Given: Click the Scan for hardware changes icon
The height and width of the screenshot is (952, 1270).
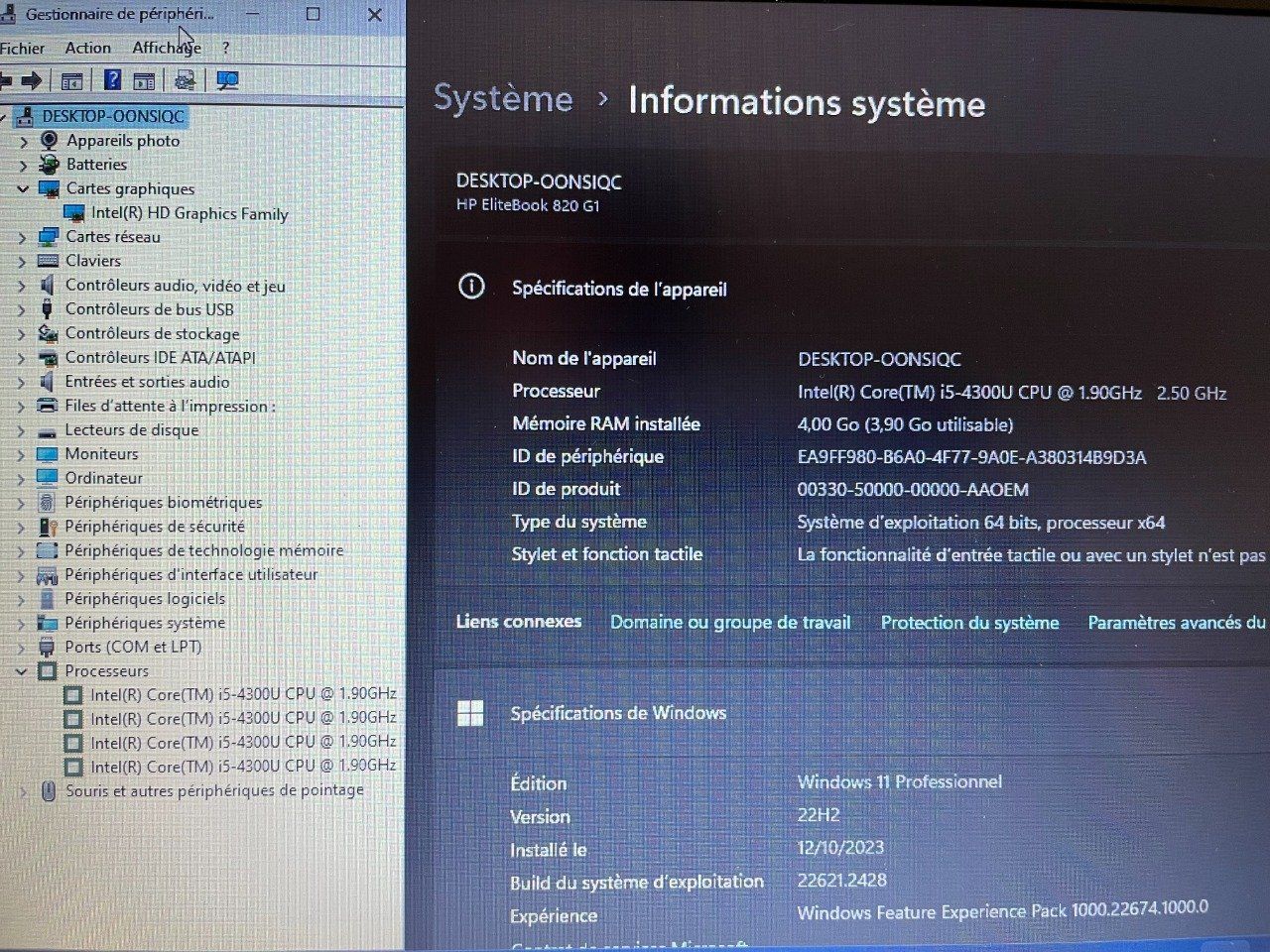Looking at the screenshot, I should [x=227, y=80].
